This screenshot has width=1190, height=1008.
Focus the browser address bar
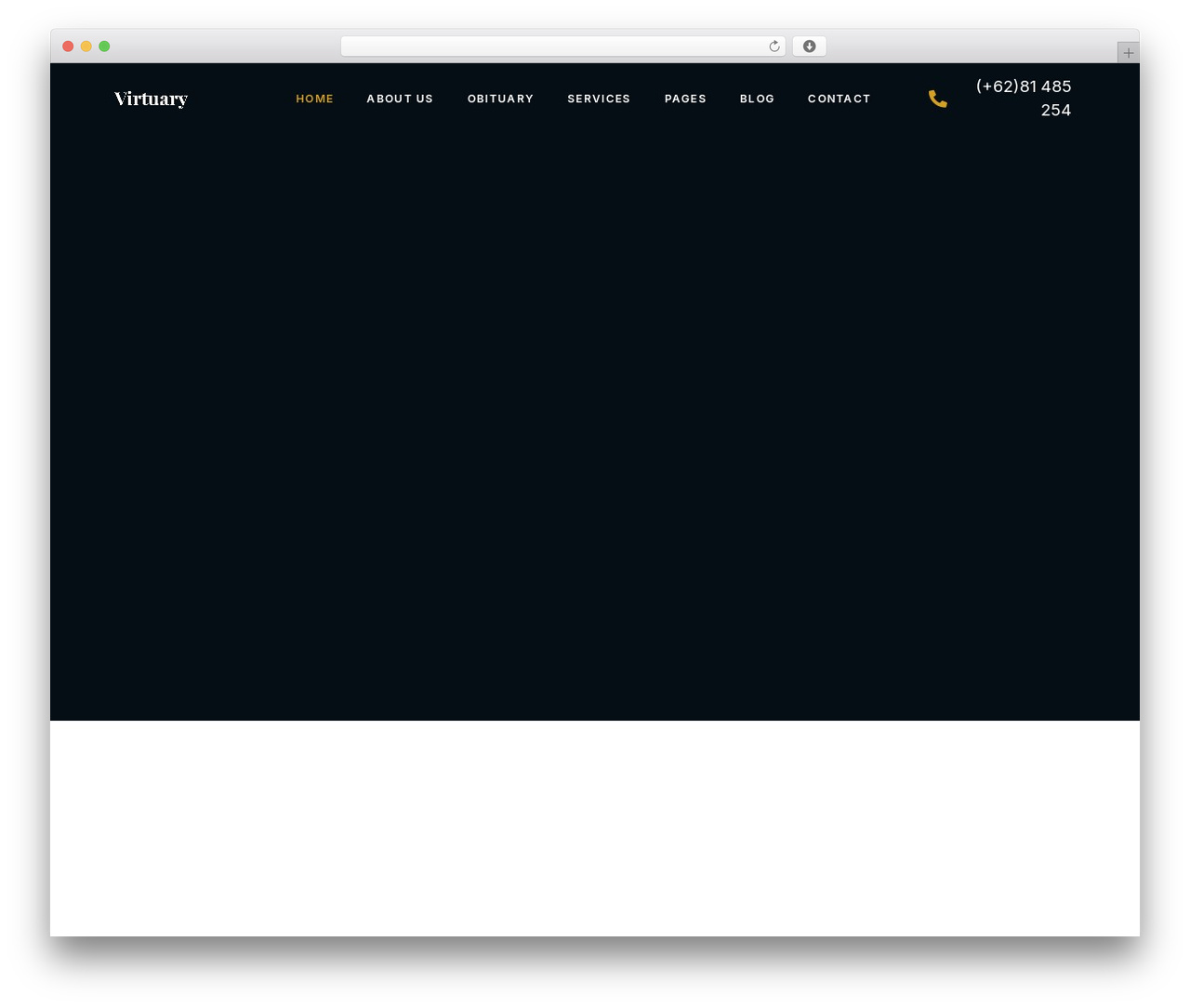tap(562, 46)
